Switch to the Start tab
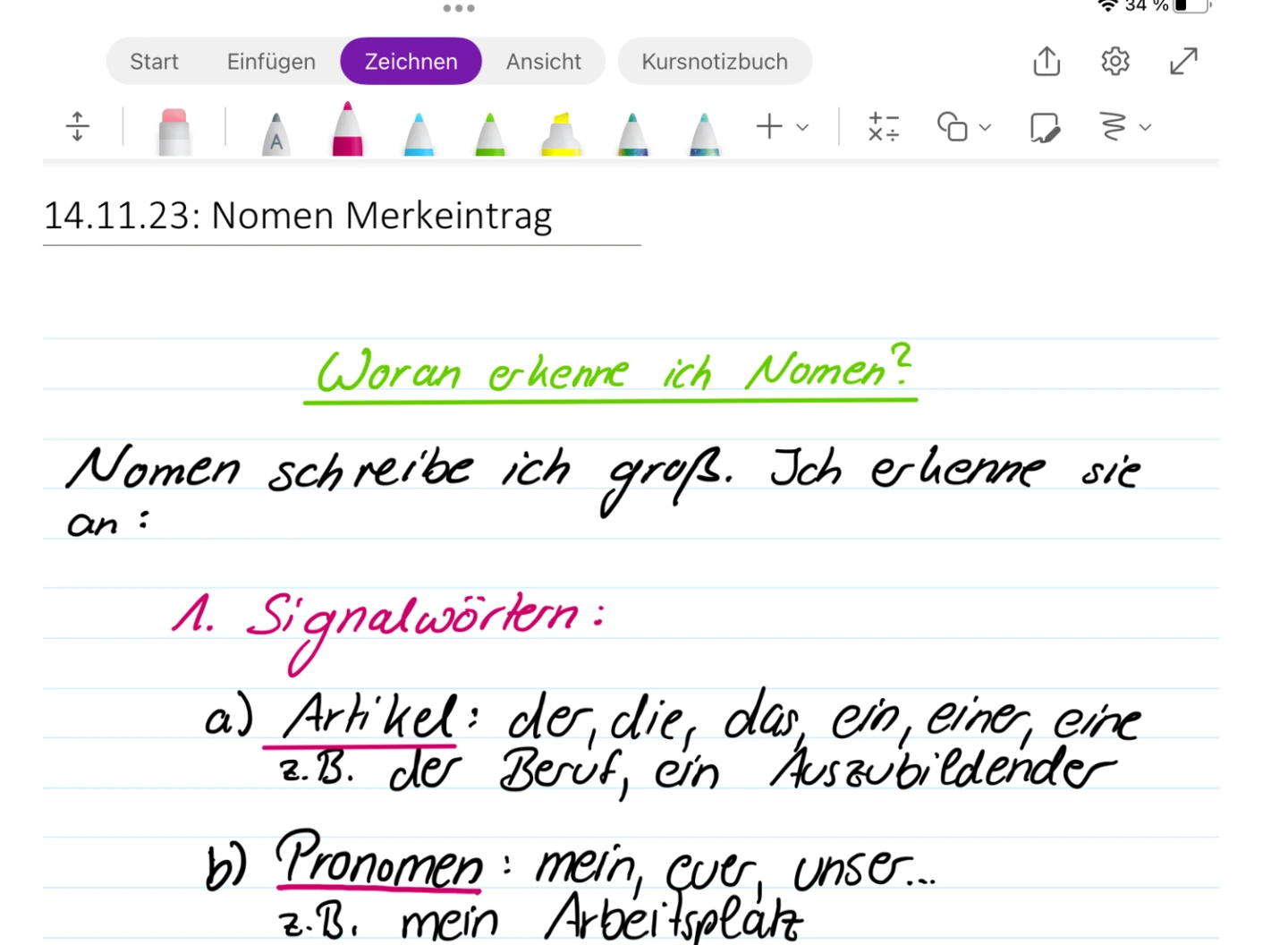 point(154,62)
